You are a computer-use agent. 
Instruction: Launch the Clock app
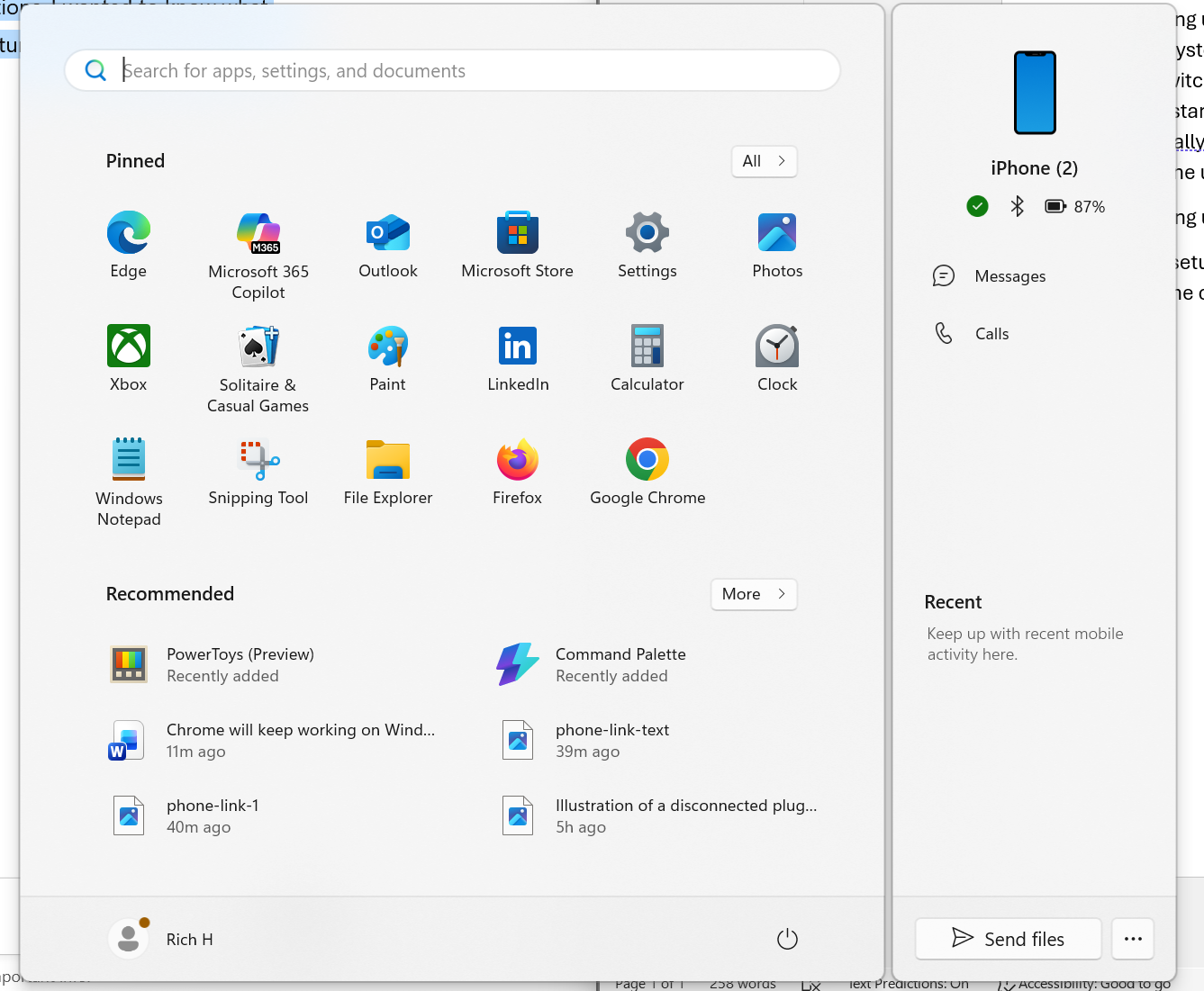[x=776, y=357]
